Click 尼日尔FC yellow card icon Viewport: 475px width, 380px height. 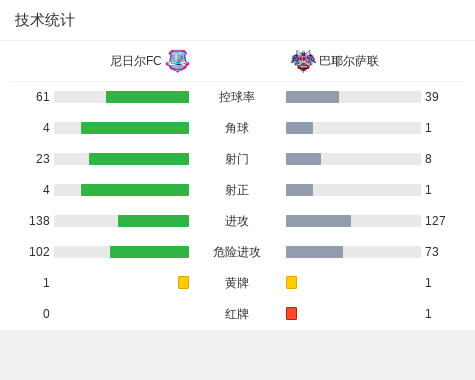pyautogui.click(x=183, y=282)
